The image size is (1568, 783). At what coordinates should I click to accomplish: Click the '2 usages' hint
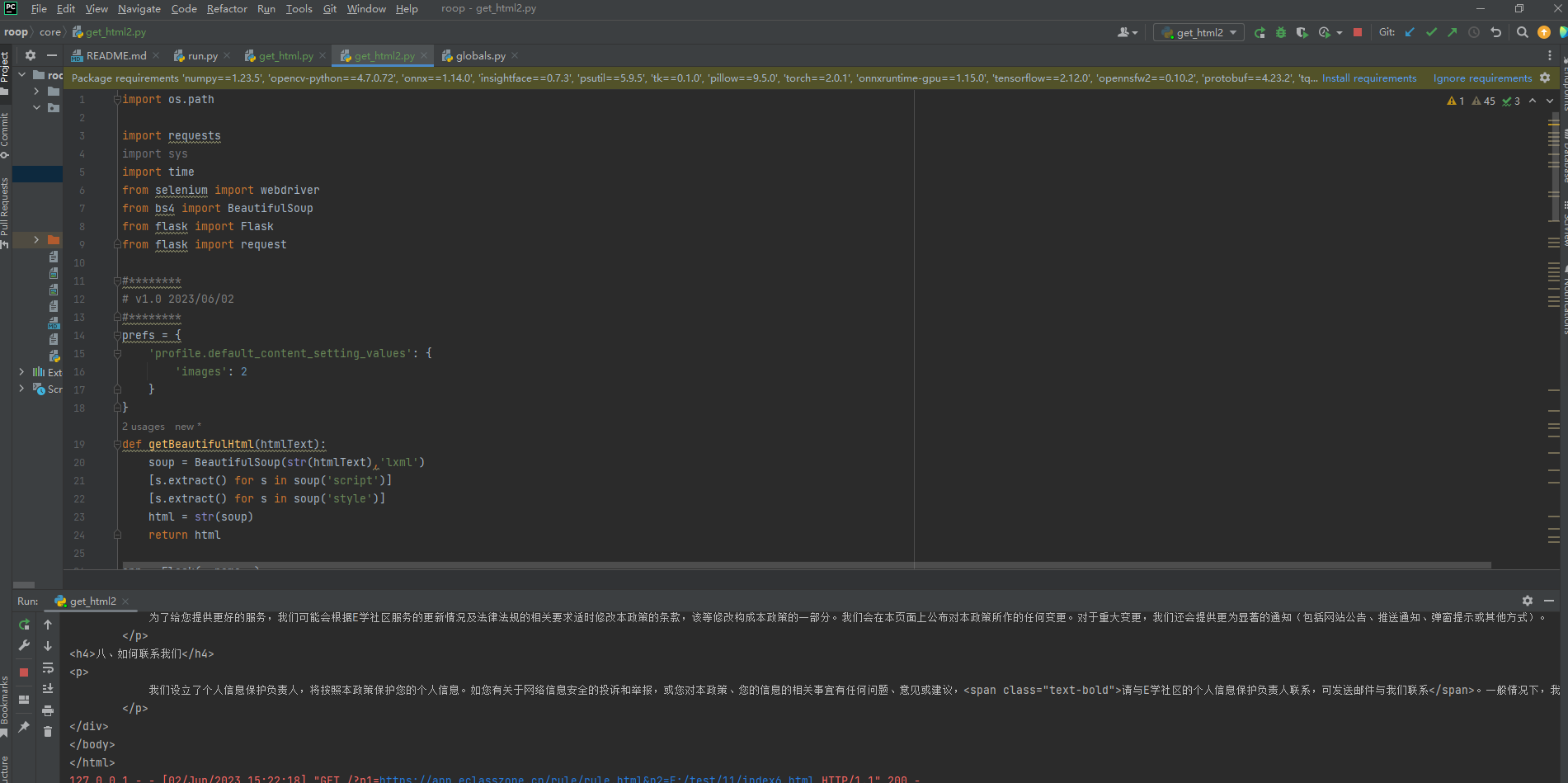pyautogui.click(x=144, y=427)
